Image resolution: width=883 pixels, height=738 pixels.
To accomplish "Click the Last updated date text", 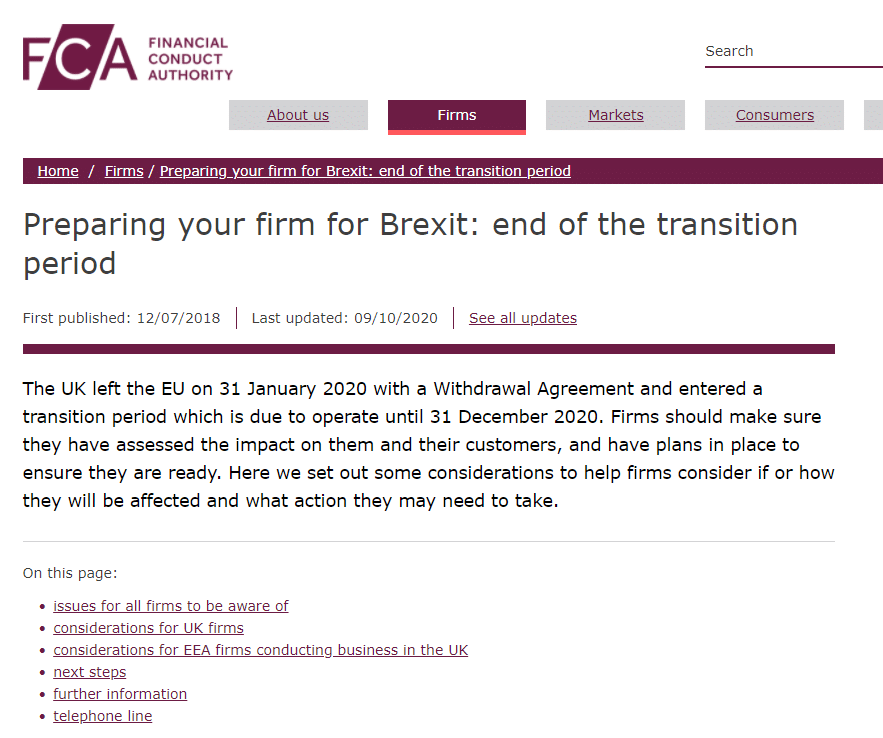I will tap(345, 318).
